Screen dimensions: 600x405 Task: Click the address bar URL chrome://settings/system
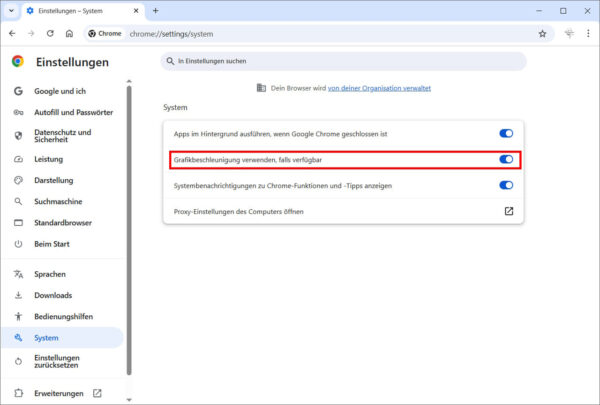click(171, 34)
